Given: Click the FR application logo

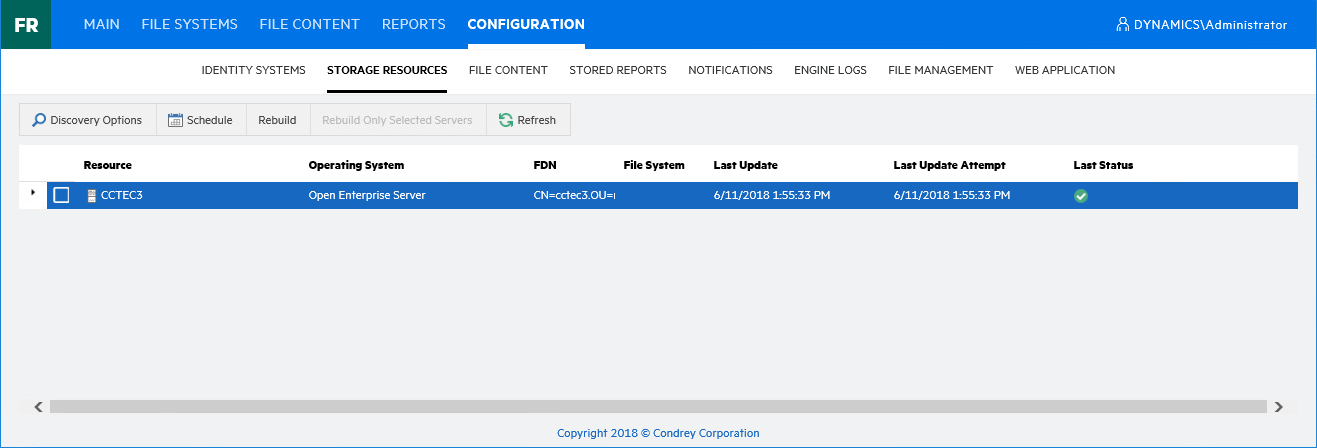Looking at the screenshot, I should tap(26, 25).
